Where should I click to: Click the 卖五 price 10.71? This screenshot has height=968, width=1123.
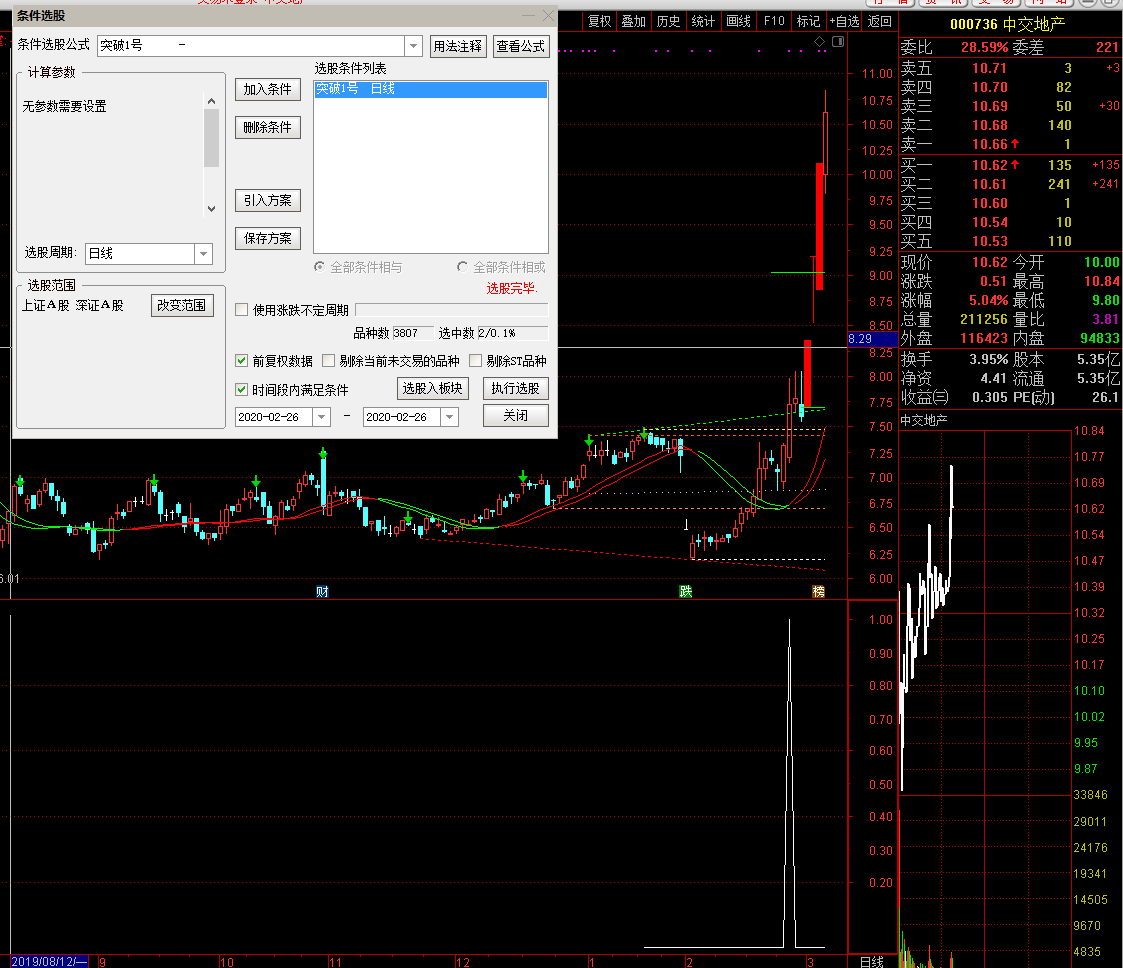[x=990, y=68]
